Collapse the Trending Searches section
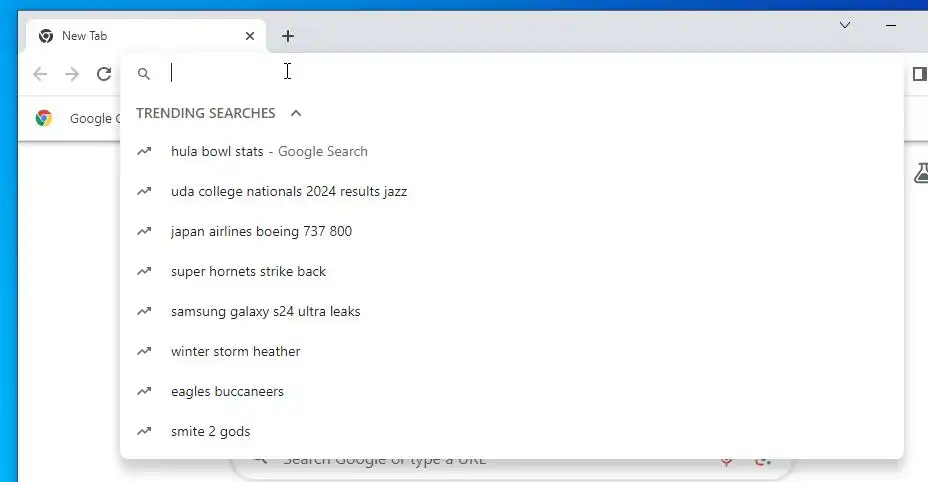This screenshot has width=928, height=482. (296, 113)
